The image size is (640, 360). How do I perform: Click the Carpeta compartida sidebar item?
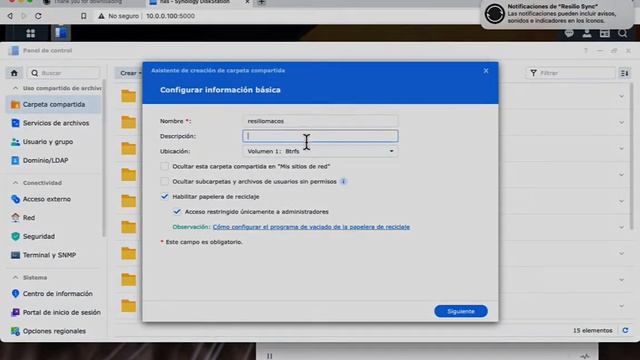point(54,104)
